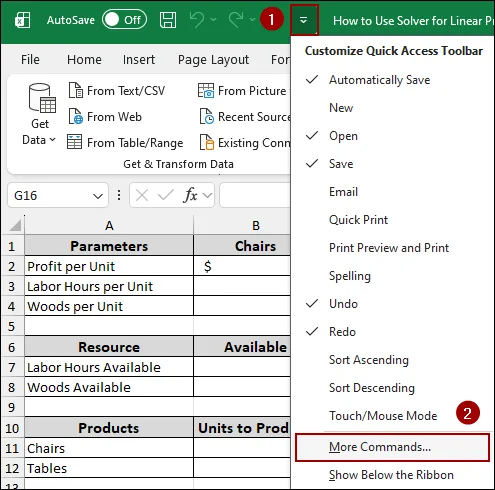495x490 pixels.
Task: Select the Chairs header cell B1
Action: click(x=242, y=246)
